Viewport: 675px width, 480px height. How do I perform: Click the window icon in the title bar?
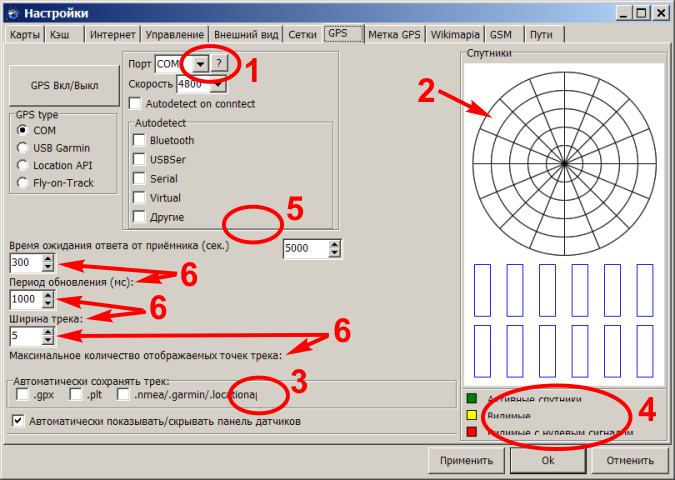pyautogui.click(x=12, y=12)
